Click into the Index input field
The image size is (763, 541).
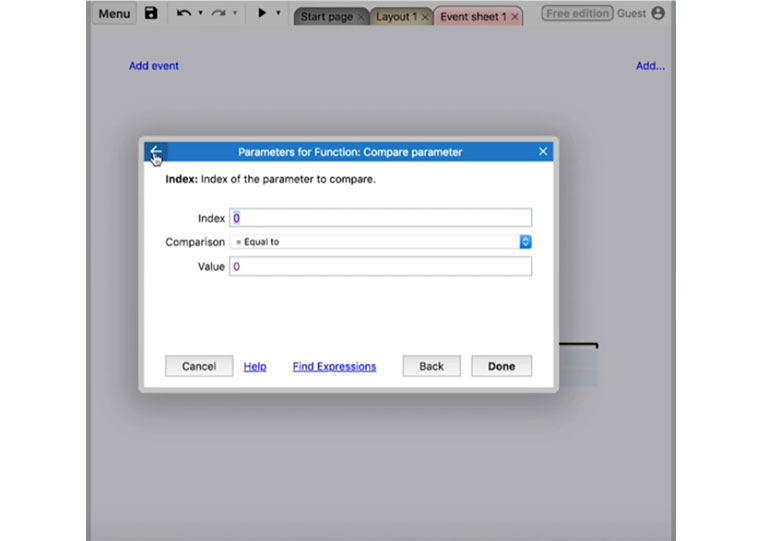coord(381,218)
